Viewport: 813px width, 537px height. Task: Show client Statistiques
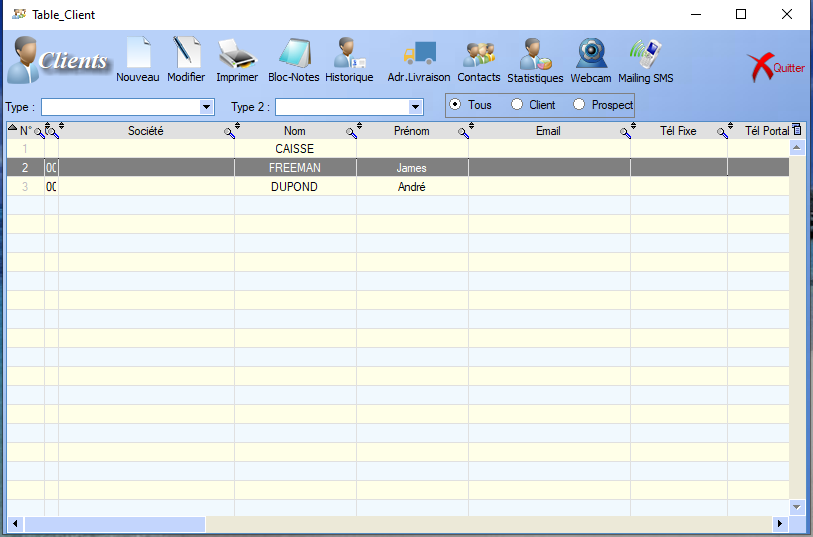coord(535,58)
